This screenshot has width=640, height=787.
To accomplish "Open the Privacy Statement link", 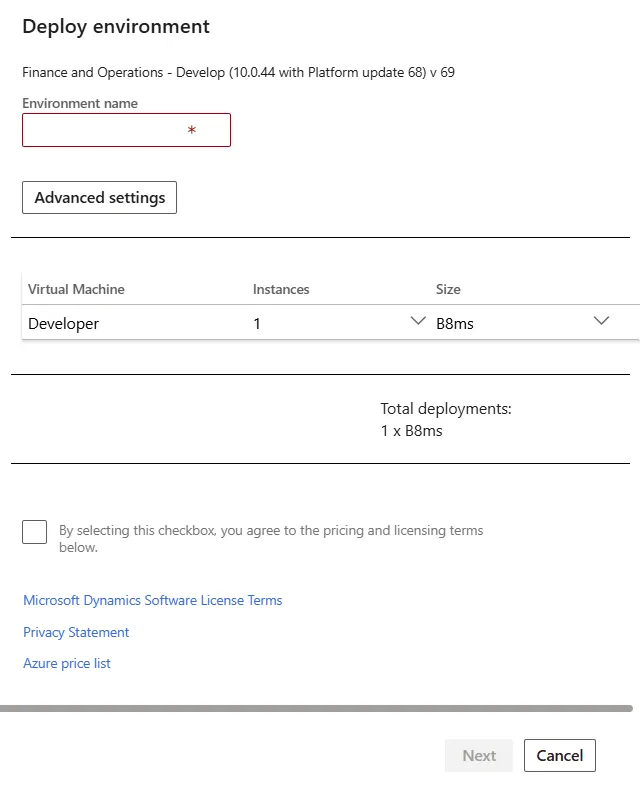I will pos(76,632).
